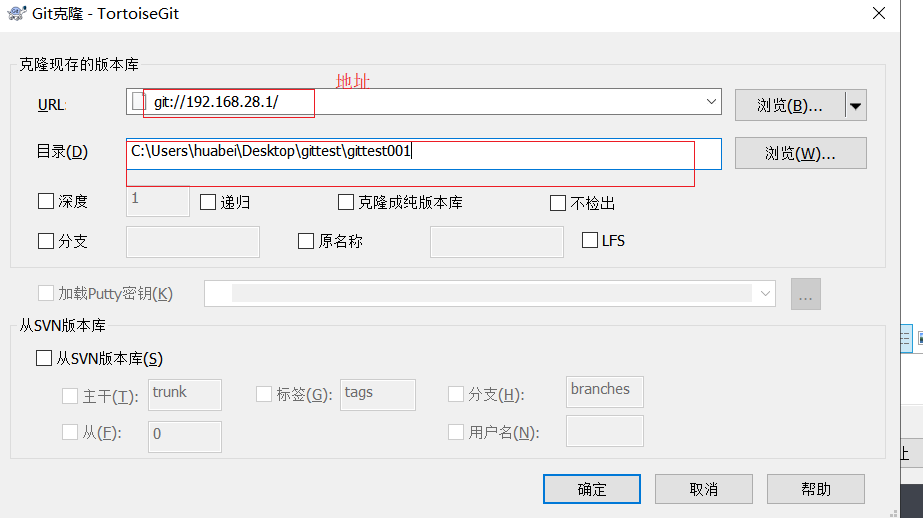Enable the 深度 (depth) checkbox

pos(46,201)
